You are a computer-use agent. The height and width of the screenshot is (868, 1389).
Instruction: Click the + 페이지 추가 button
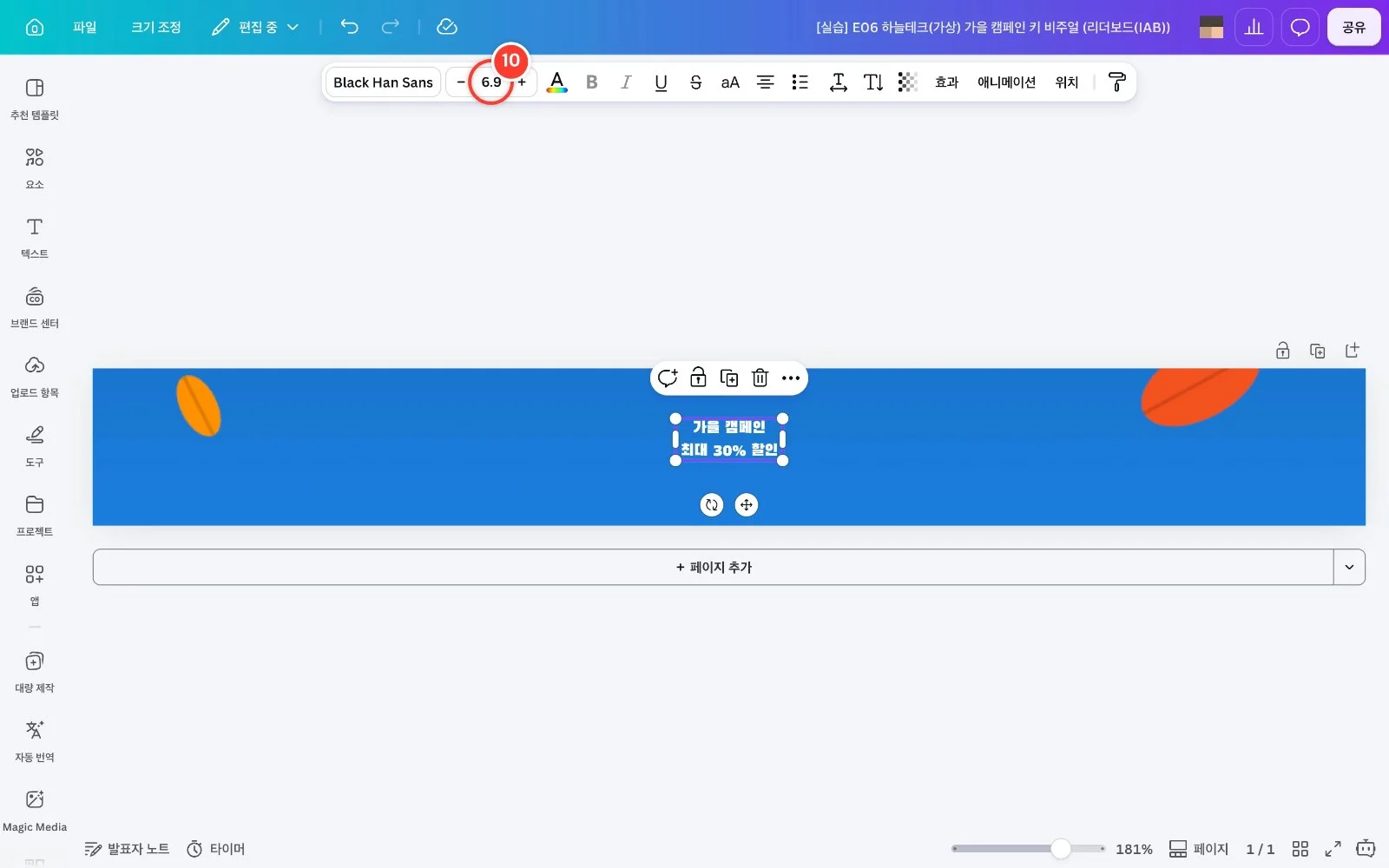[713, 567]
